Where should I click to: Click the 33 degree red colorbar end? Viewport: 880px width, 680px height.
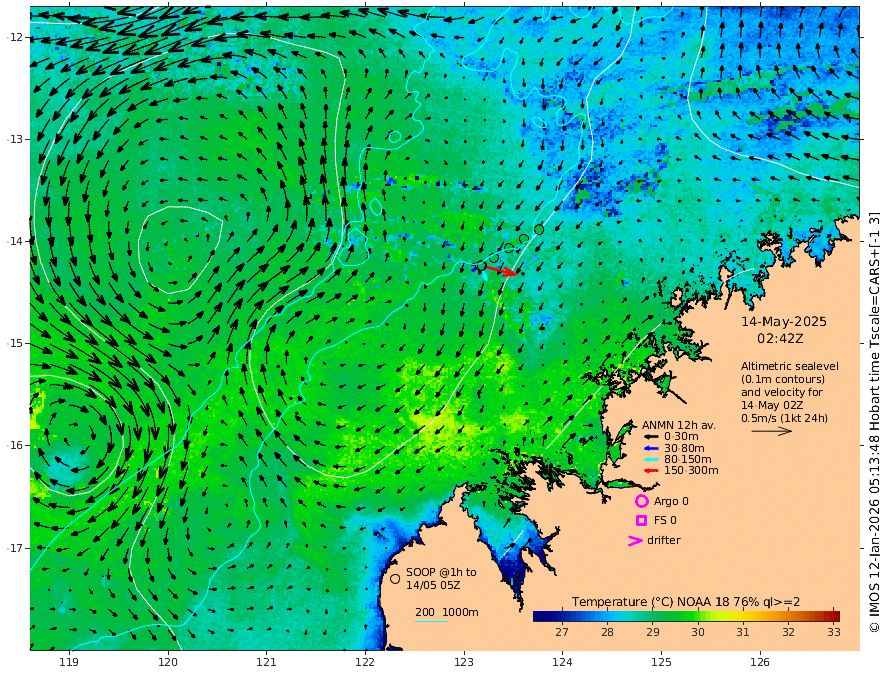(834, 616)
